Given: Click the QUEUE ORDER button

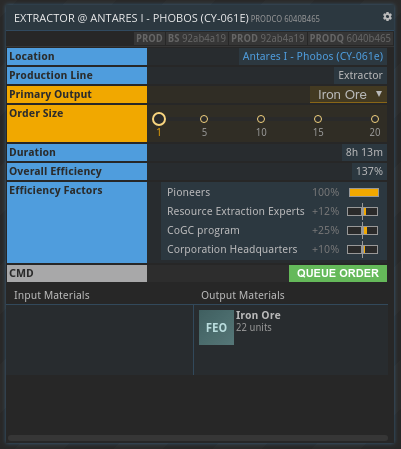Looking at the screenshot, I should pos(338,273).
